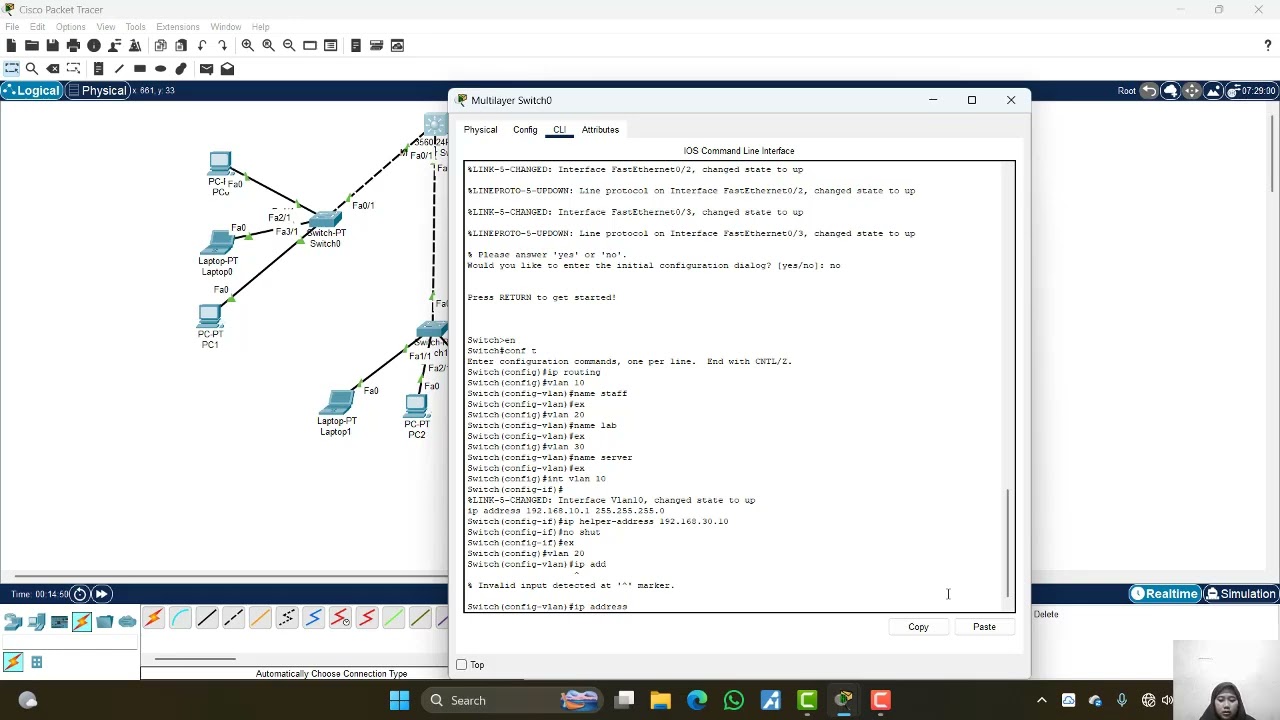Image resolution: width=1280 pixels, height=720 pixels.
Task: Zoom in on the workspace
Action: coord(247,45)
